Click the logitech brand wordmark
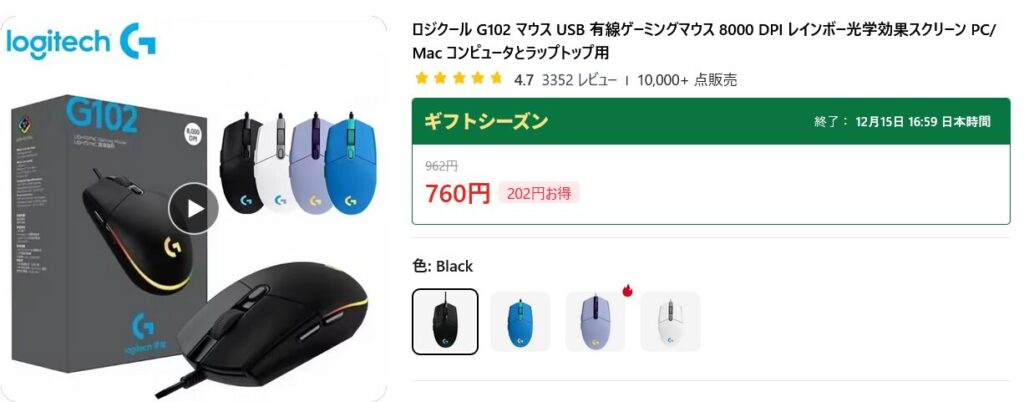 coord(58,42)
